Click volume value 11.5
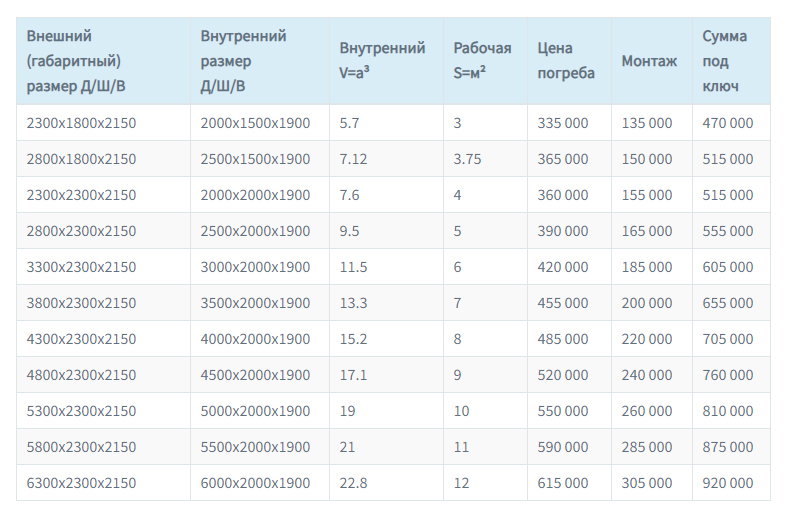790x515 pixels. (x=353, y=267)
